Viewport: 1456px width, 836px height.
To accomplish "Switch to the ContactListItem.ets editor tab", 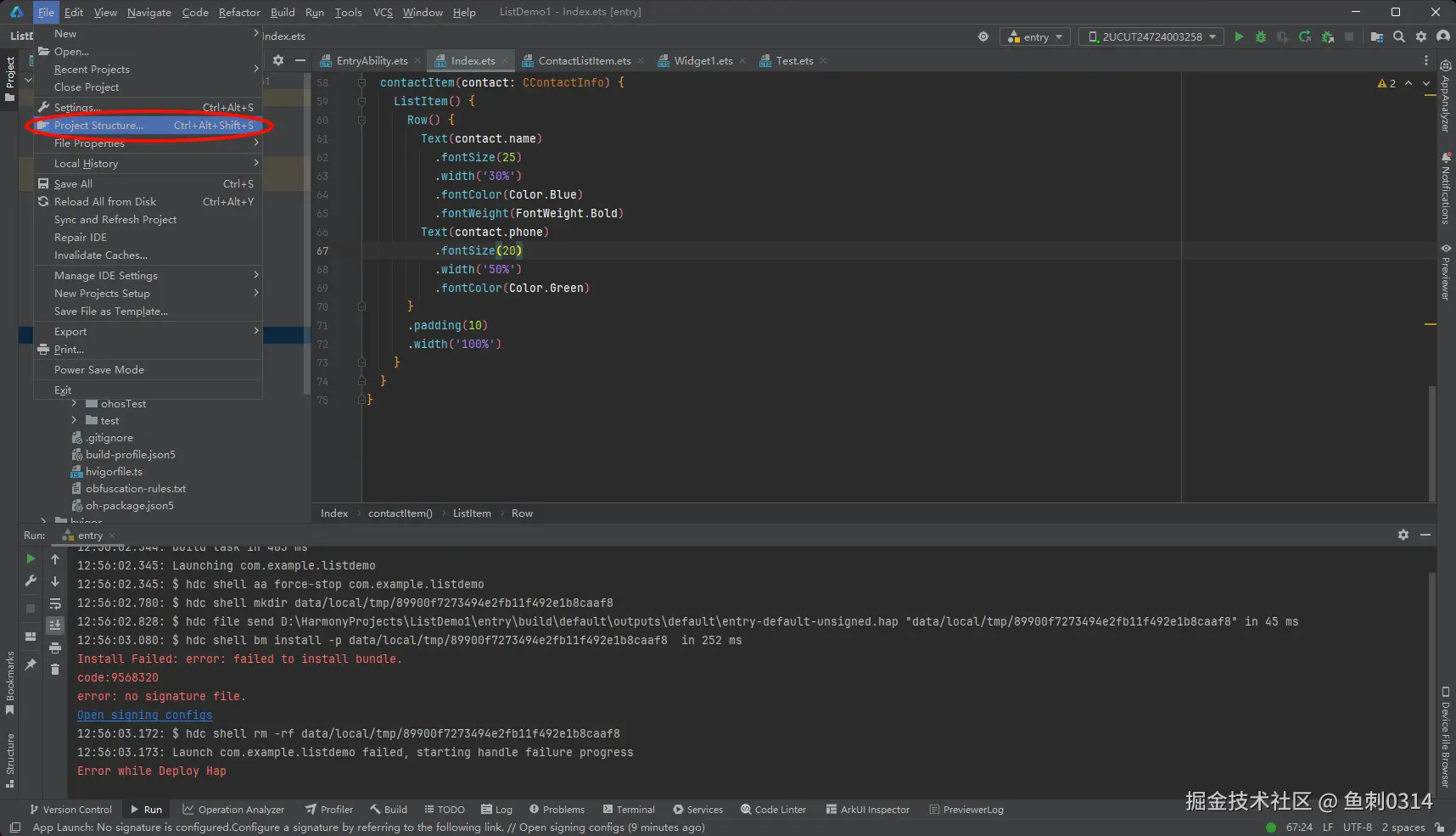I will click(x=584, y=61).
